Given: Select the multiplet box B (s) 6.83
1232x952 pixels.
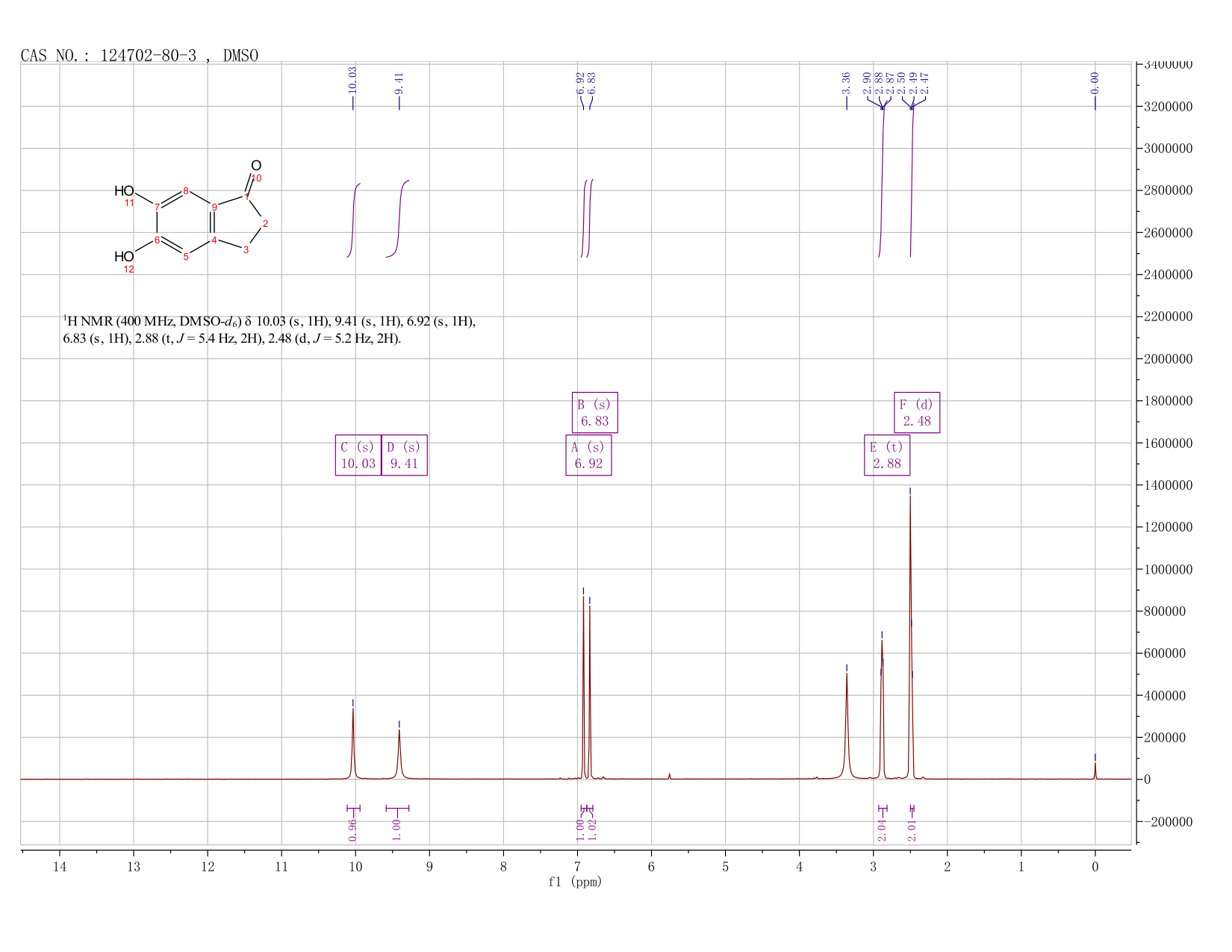Looking at the screenshot, I should pyautogui.click(x=594, y=412).
